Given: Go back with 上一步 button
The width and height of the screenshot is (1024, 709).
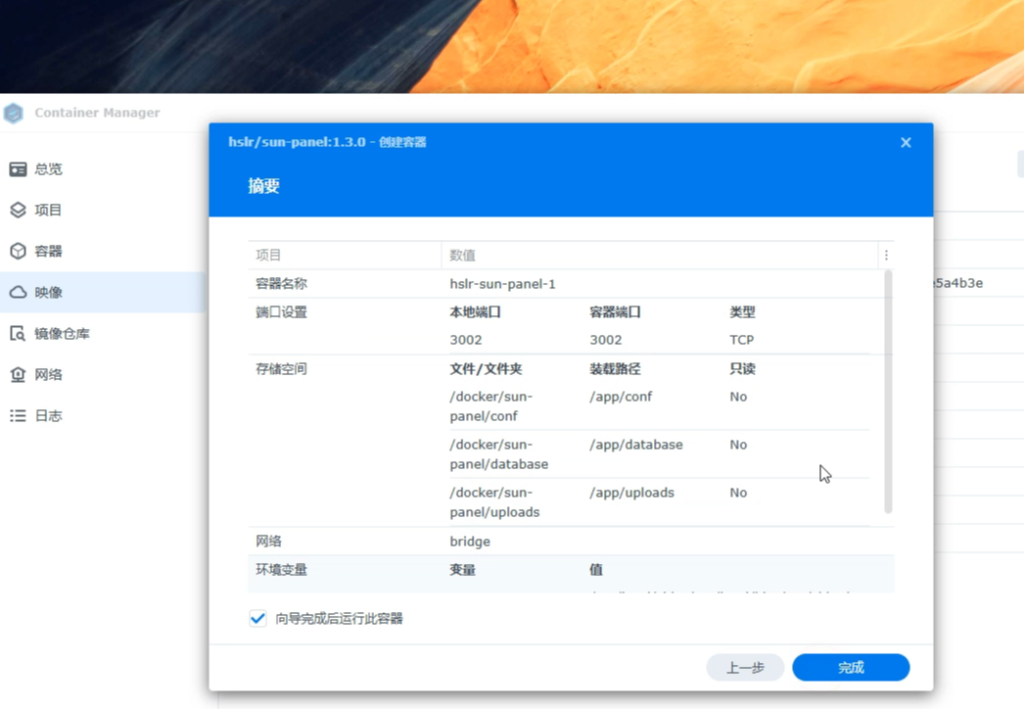Looking at the screenshot, I should point(745,667).
